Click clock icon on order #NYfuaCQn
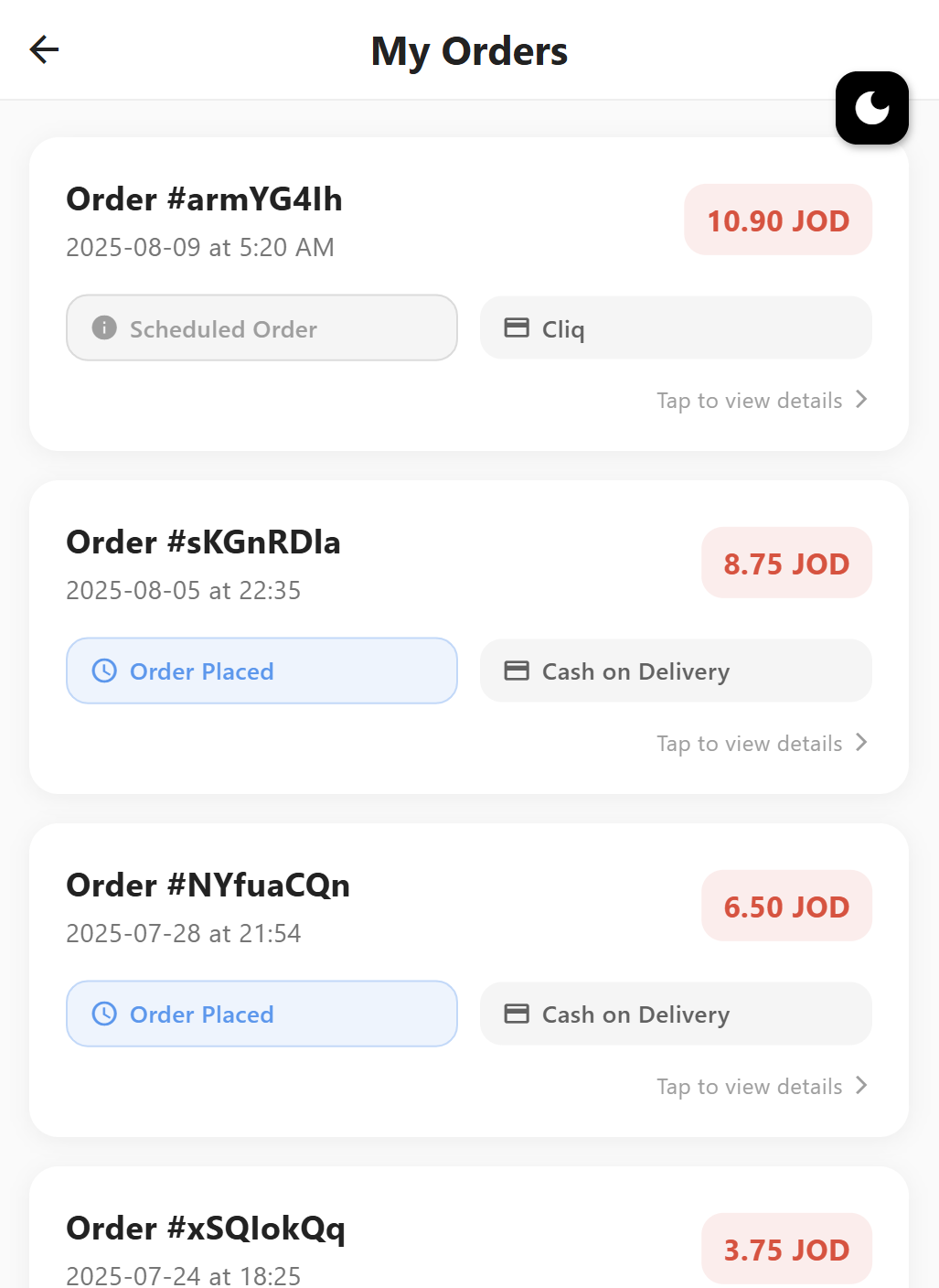This screenshot has height=1288, width=939. click(104, 1014)
